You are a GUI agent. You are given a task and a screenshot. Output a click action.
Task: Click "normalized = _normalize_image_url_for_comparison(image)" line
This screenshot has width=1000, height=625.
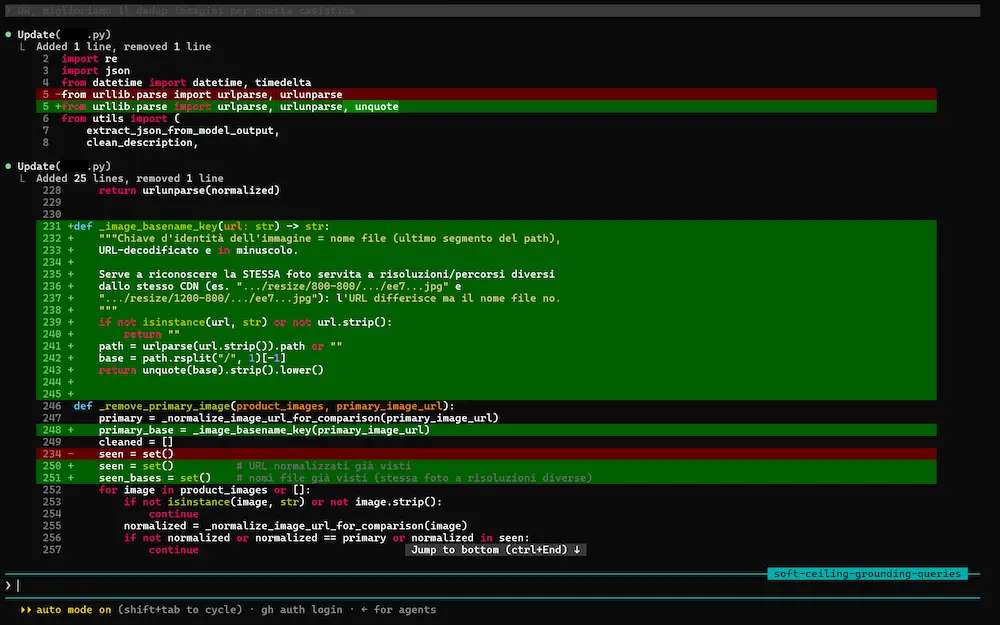point(295,526)
